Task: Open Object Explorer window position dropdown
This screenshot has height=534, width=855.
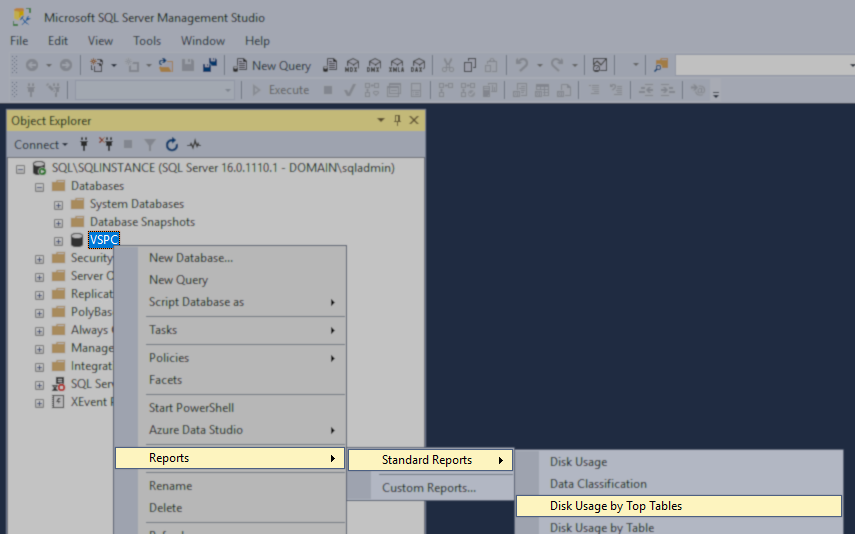Action: tap(381, 120)
